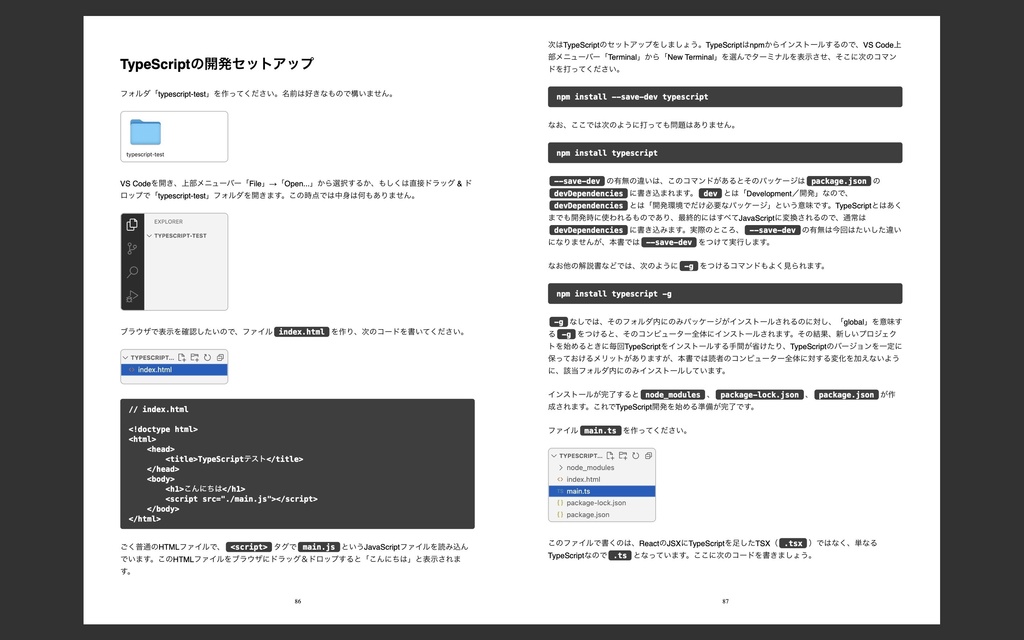Collapse TYPESCRIPT-TEST in the right file tree
The height and width of the screenshot is (640, 1024).
tap(554, 456)
